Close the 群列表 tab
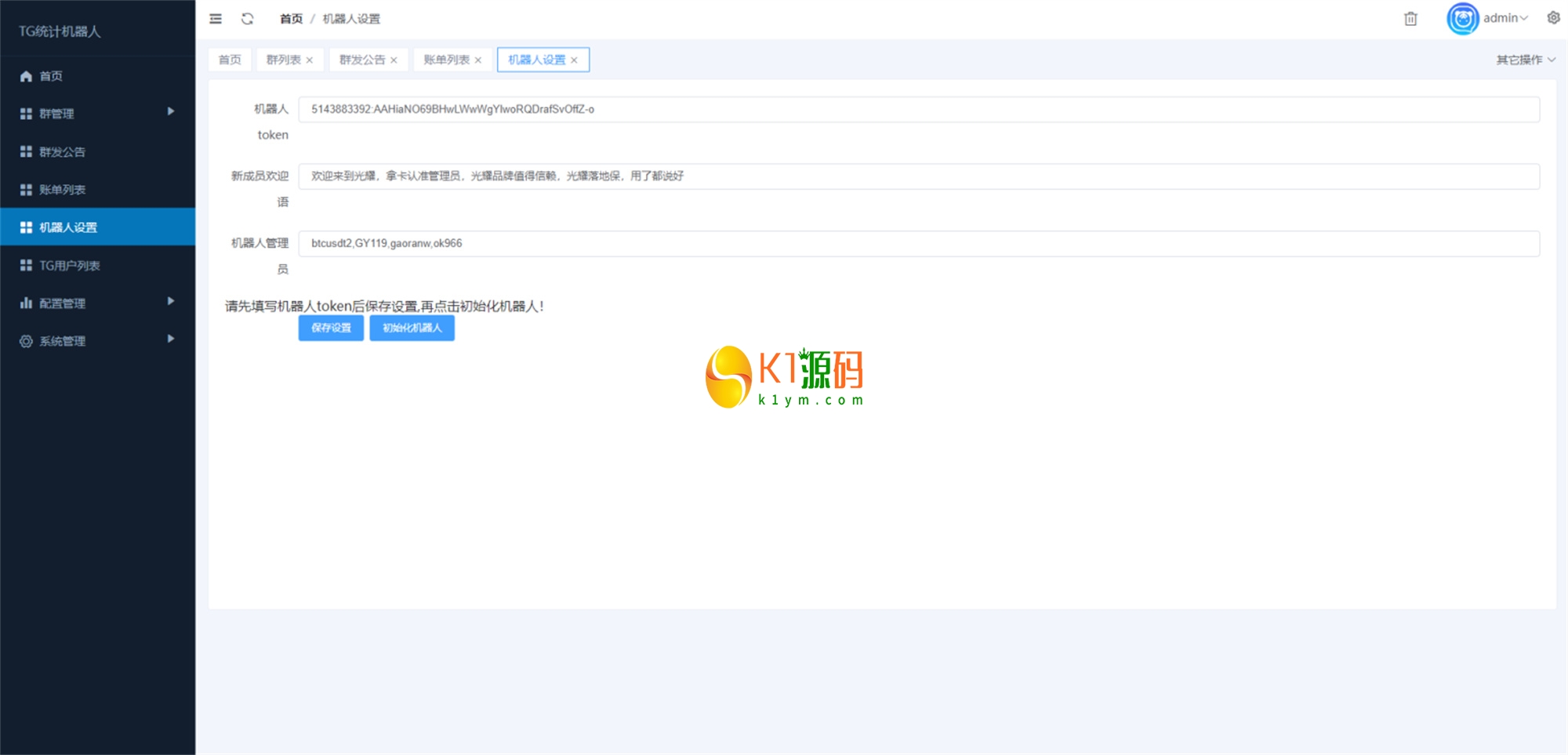Image resolution: width=1568 pixels, height=755 pixels. pyautogui.click(x=310, y=60)
